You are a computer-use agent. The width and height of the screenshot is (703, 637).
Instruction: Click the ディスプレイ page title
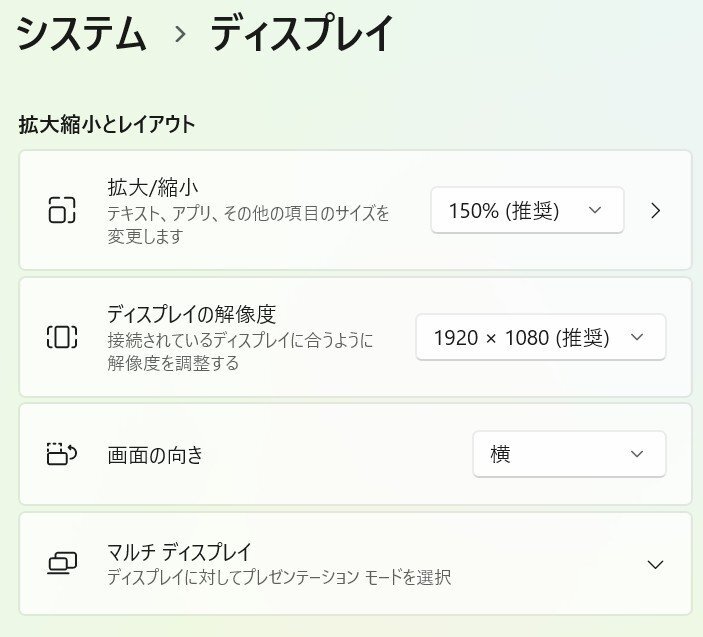point(302,35)
